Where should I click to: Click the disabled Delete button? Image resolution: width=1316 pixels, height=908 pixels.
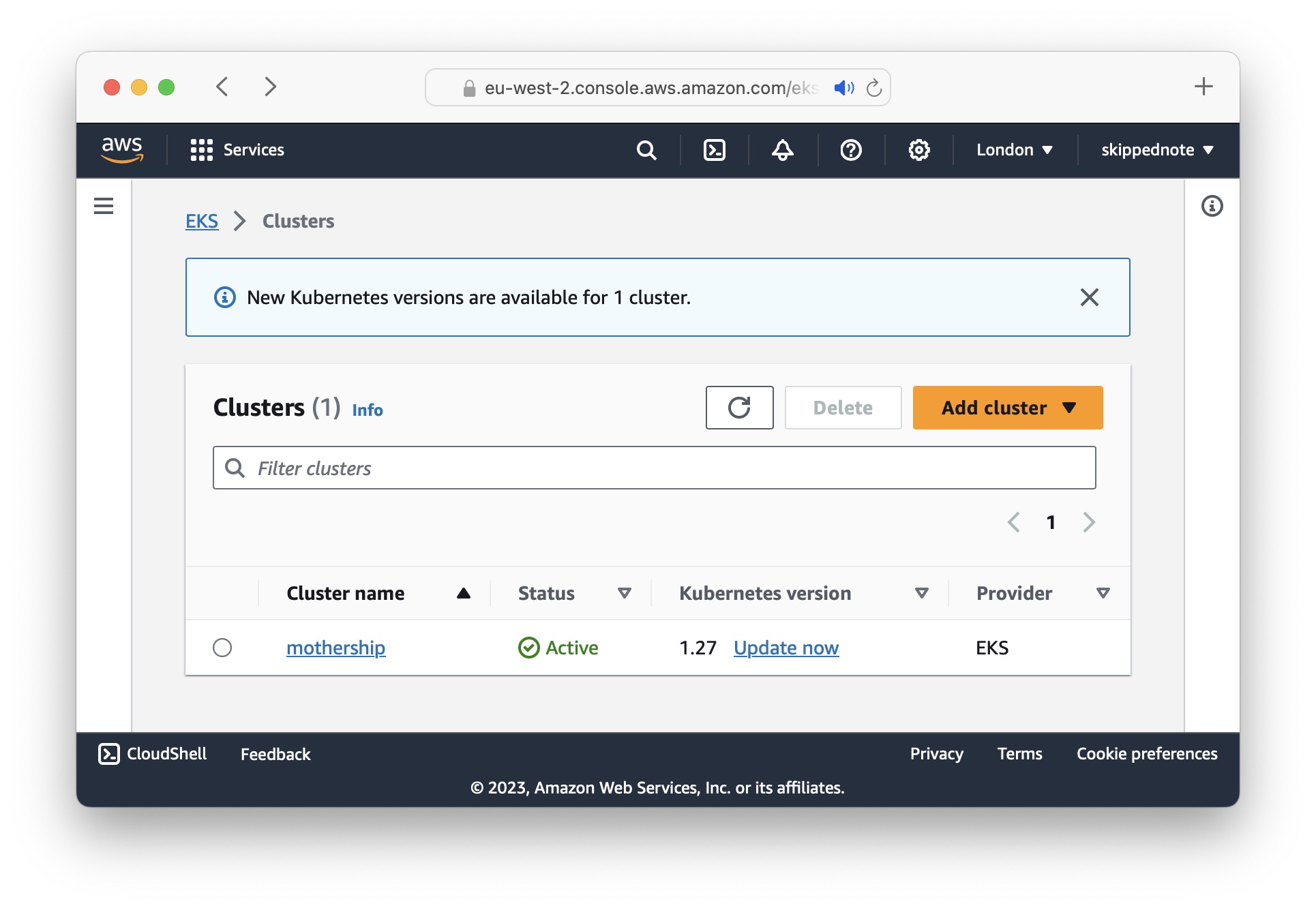click(x=843, y=408)
